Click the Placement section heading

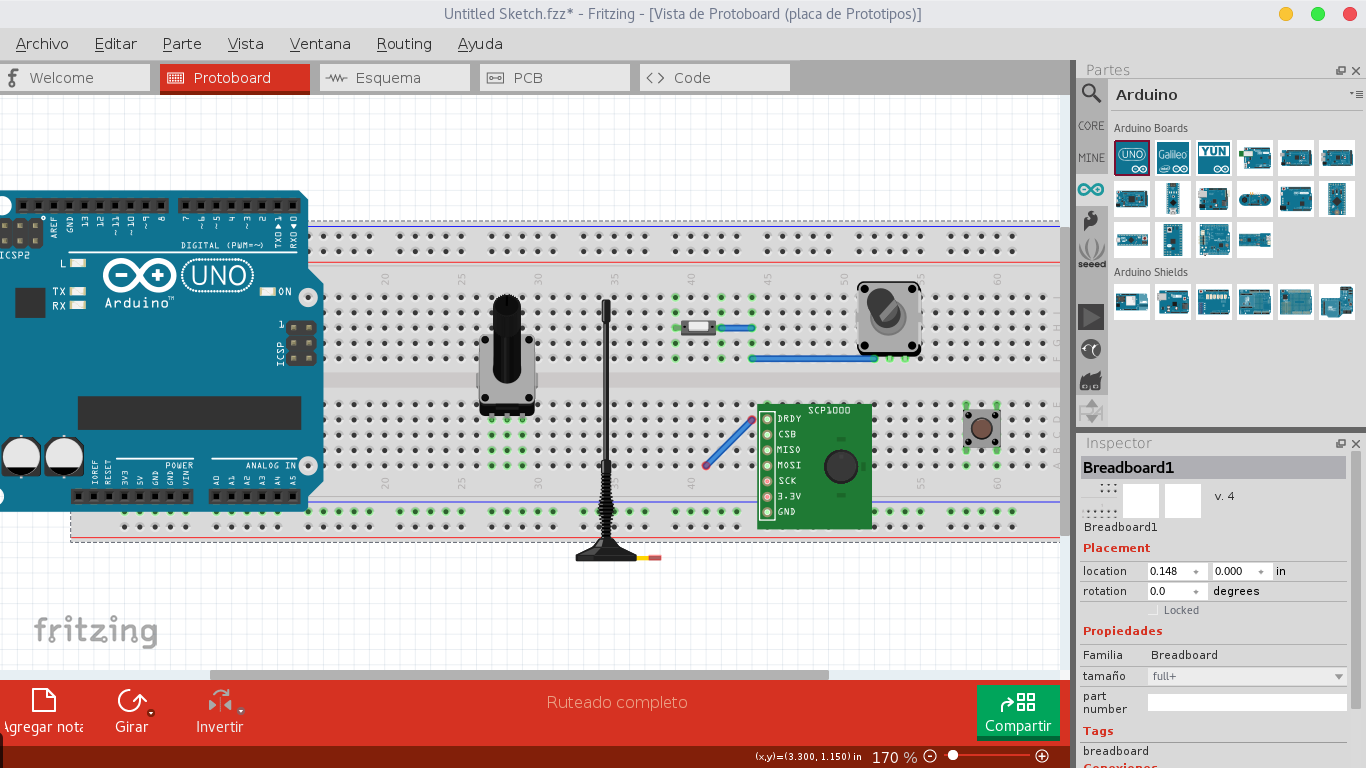click(x=1116, y=548)
